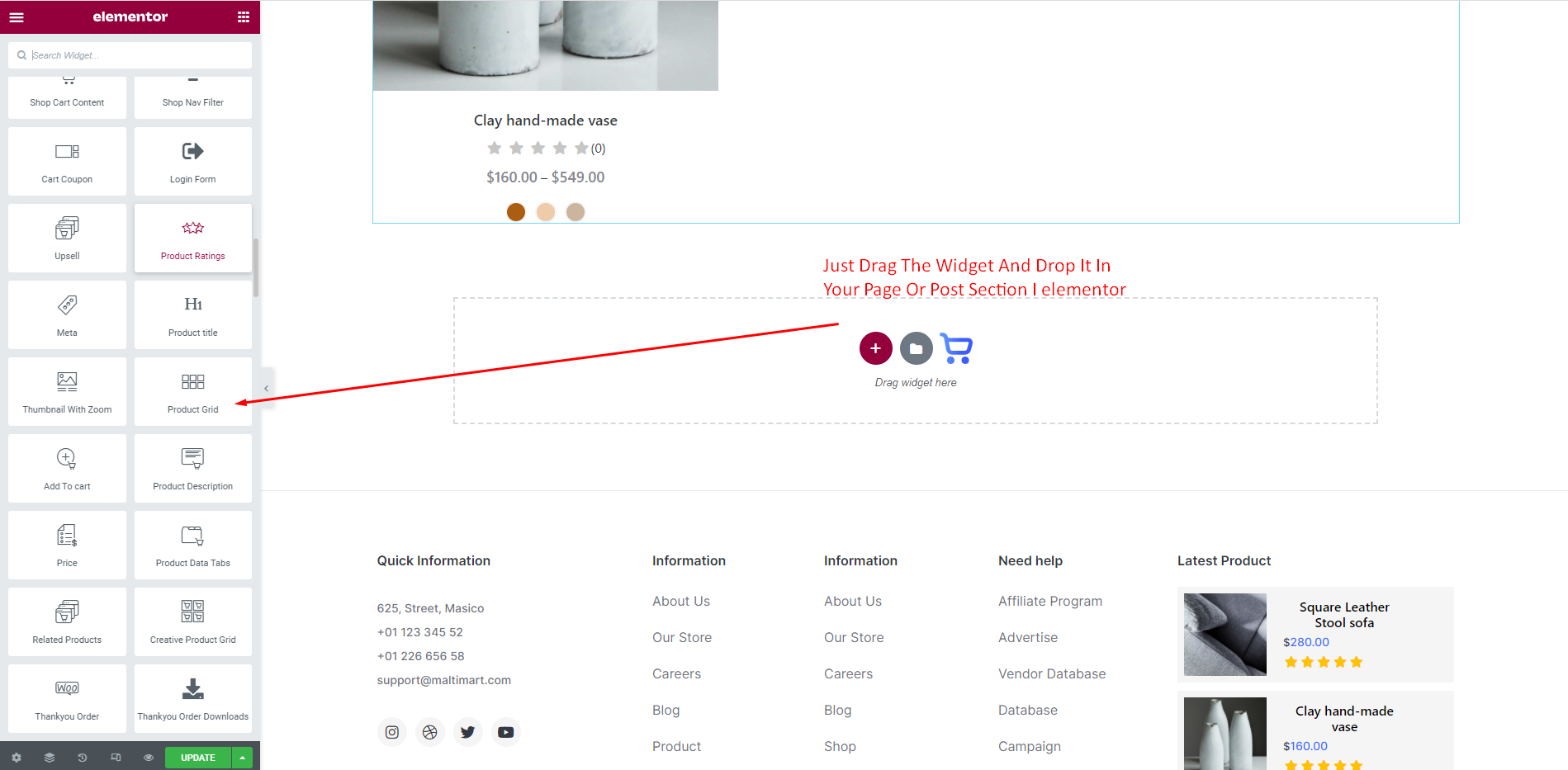This screenshot has width=1568, height=770.
Task: Click the add new section plus button
Action: click(875, 348)
